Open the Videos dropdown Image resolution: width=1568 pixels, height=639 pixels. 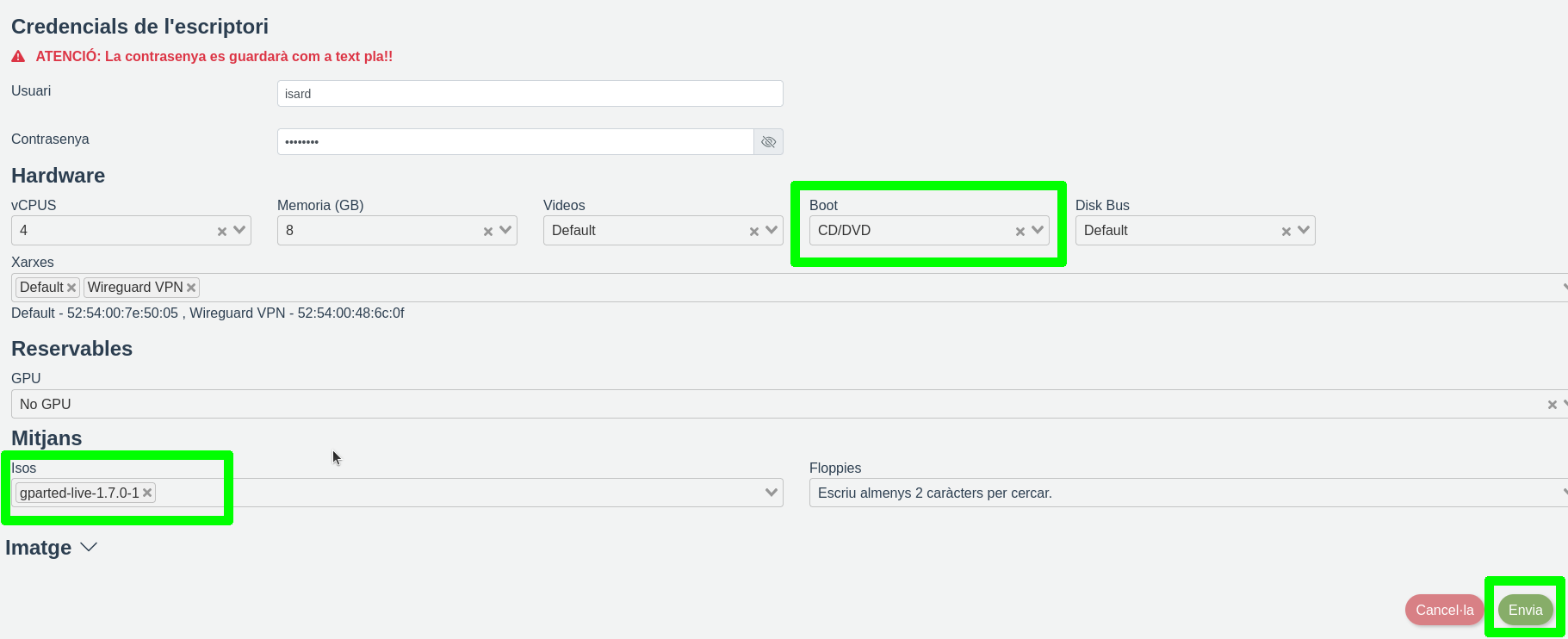(772, 230)
